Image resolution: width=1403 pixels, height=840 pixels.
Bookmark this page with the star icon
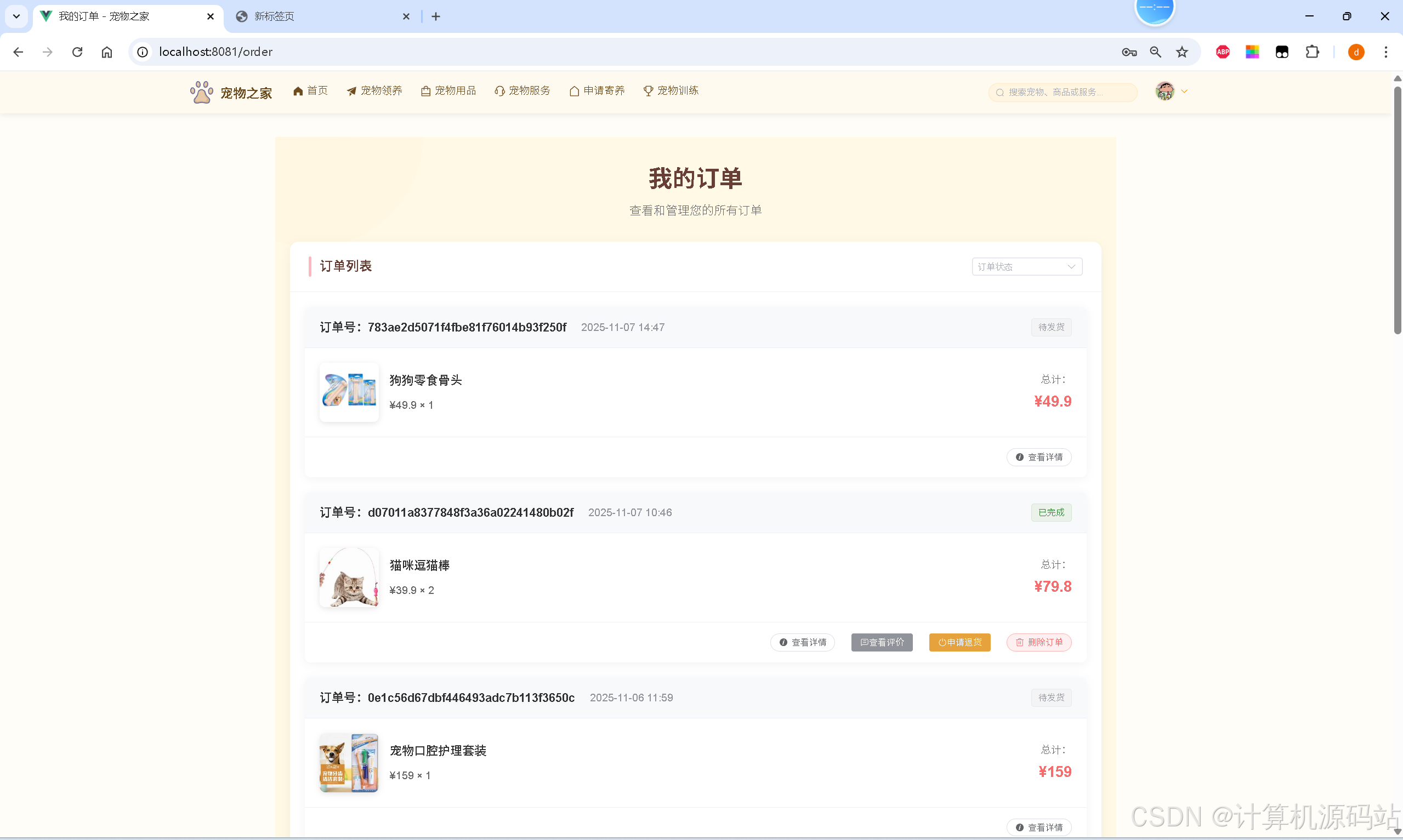[x=1182, y=52]
